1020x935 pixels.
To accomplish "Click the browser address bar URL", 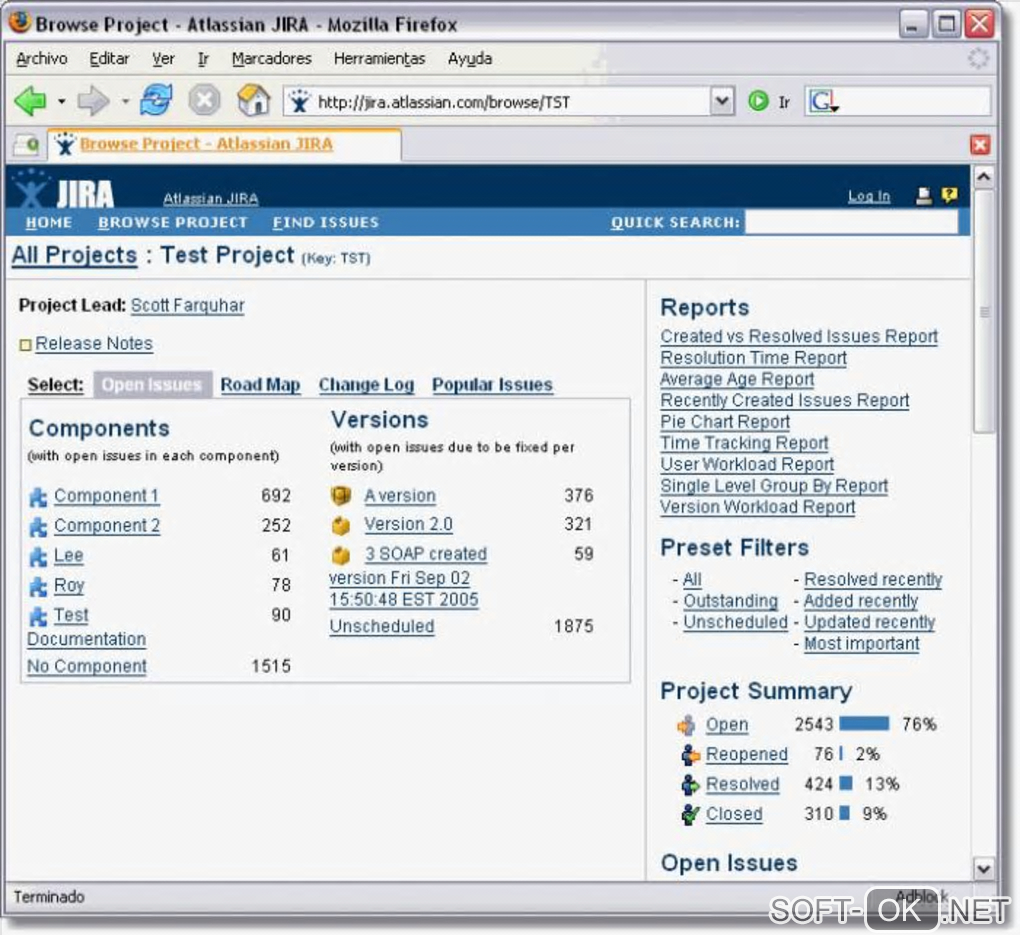I will pyautogui.click(x=444, y=102).
